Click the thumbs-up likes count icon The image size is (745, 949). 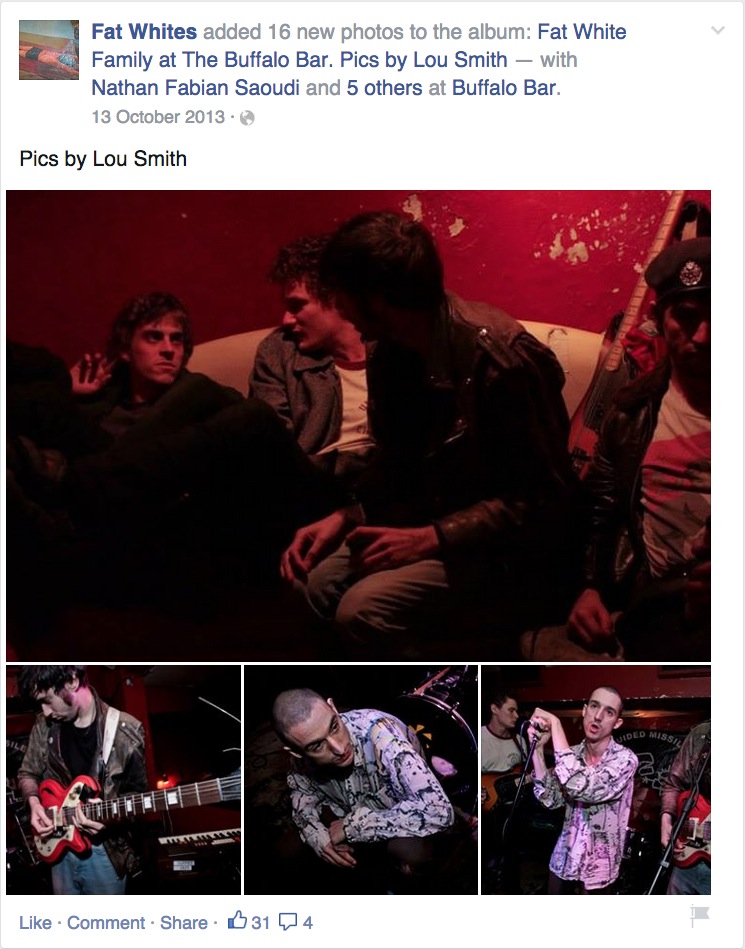coord(237,921)
